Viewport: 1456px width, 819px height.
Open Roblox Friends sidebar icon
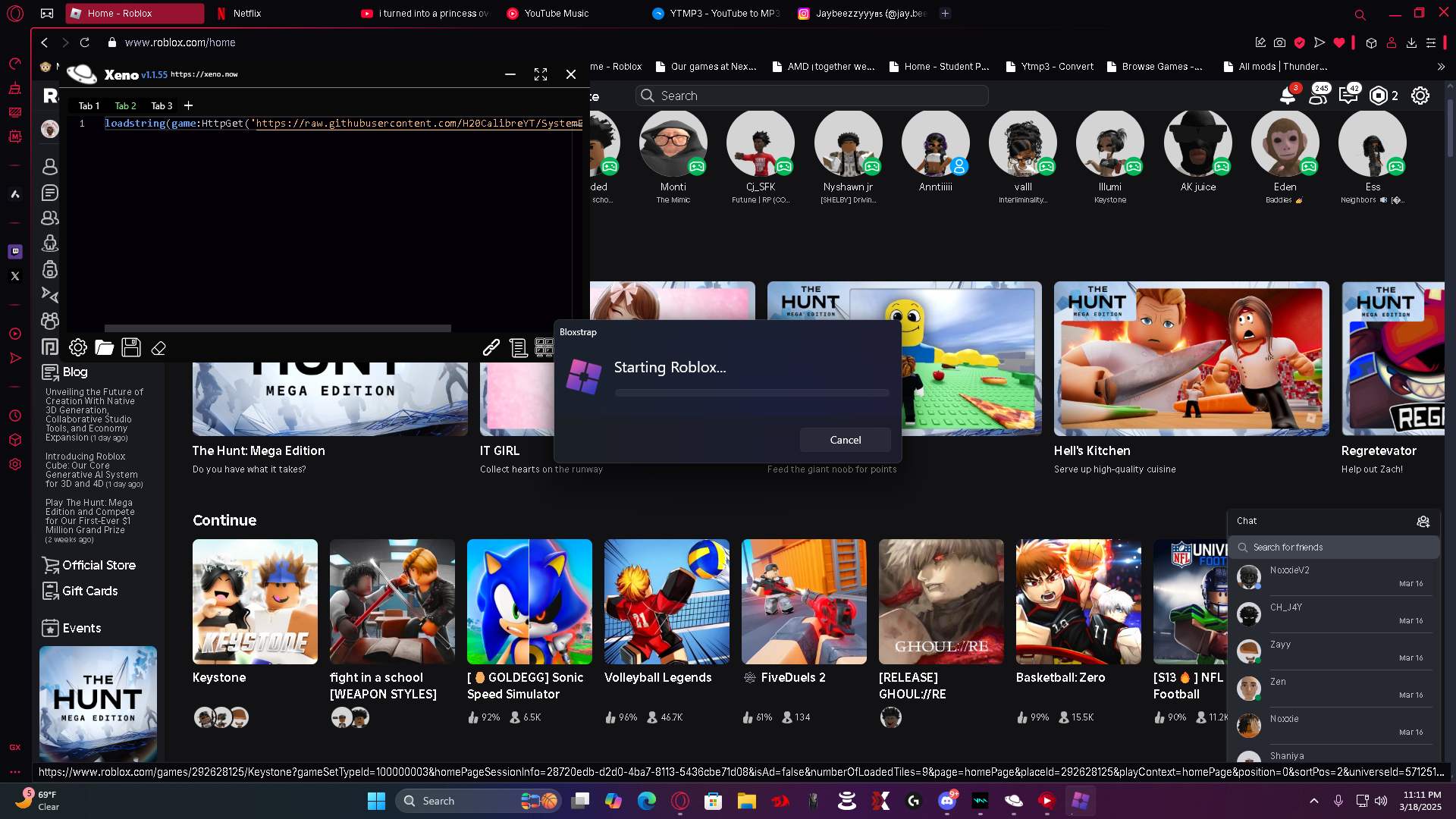tap(50, 218)
